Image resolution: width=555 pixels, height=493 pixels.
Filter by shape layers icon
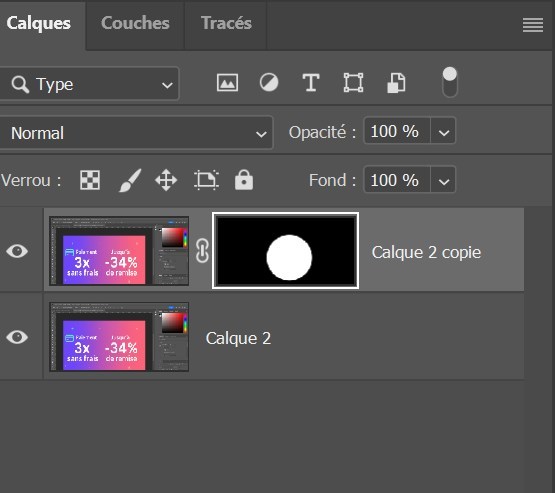click(x=353, y=83)
